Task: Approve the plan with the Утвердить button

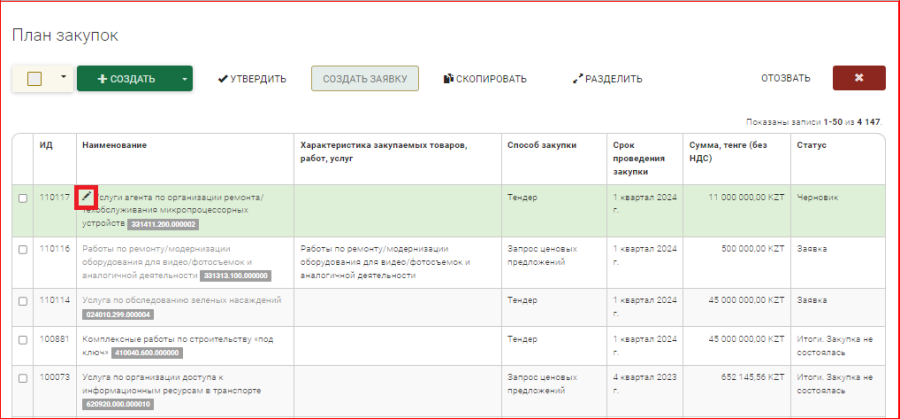Action: pos(252,79)
